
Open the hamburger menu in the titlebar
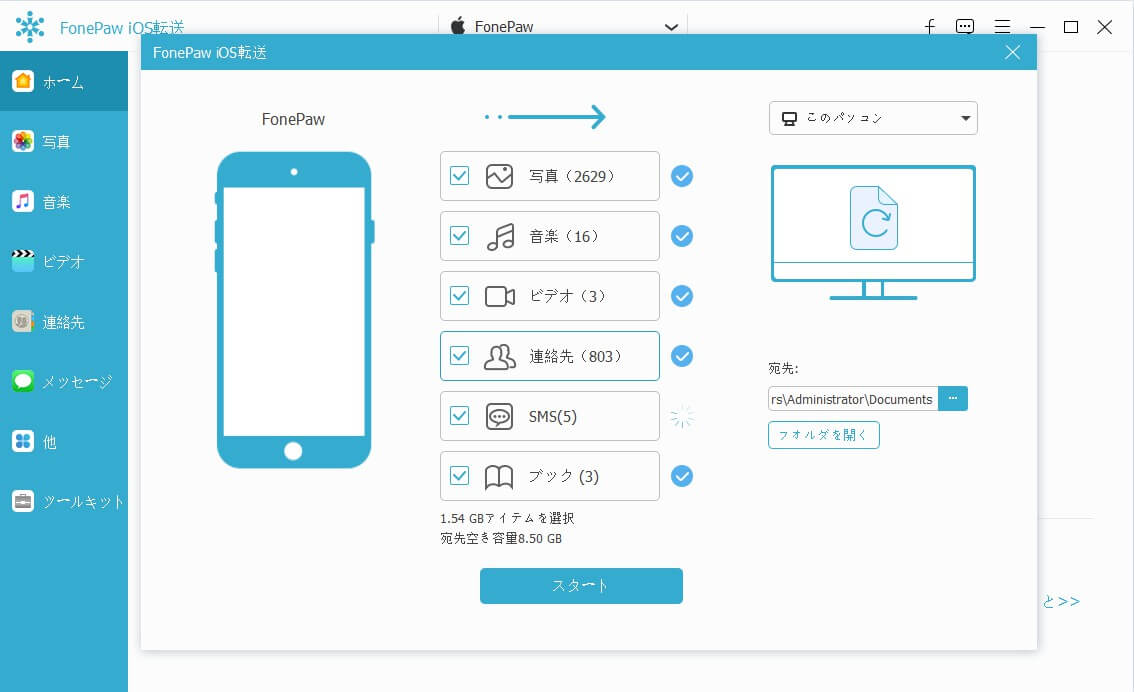pyautogui.click(x=1001, y=26)
